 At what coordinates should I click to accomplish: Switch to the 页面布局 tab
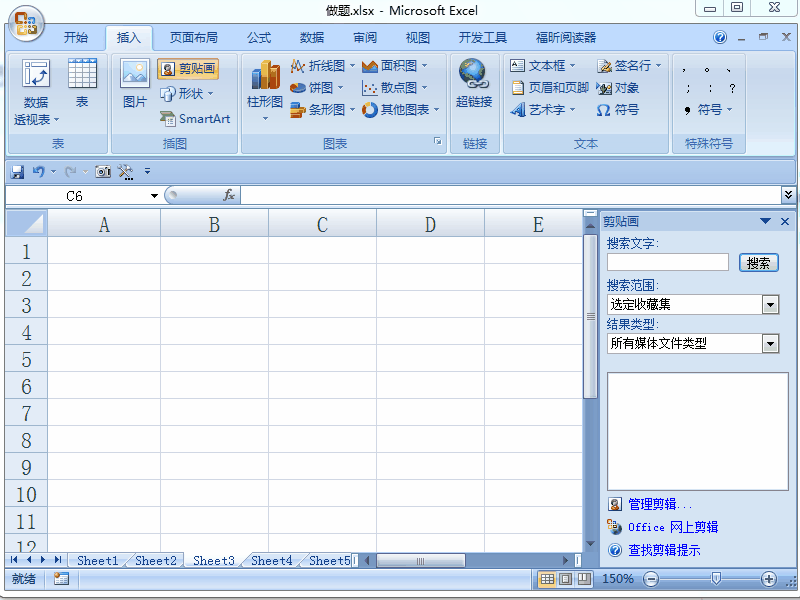tap(193, 38)
